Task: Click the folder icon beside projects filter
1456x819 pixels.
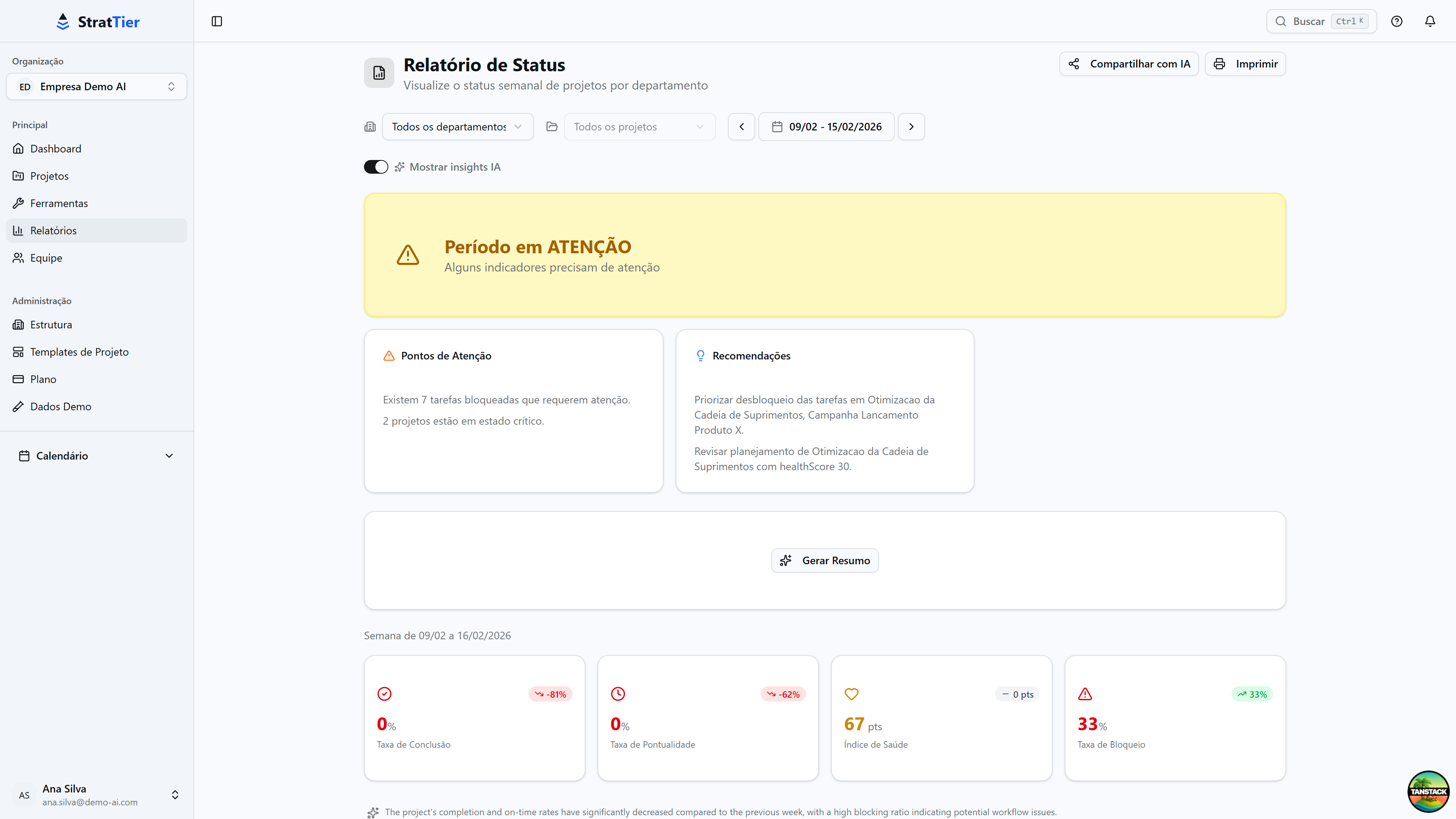Action: click(552, 127)
